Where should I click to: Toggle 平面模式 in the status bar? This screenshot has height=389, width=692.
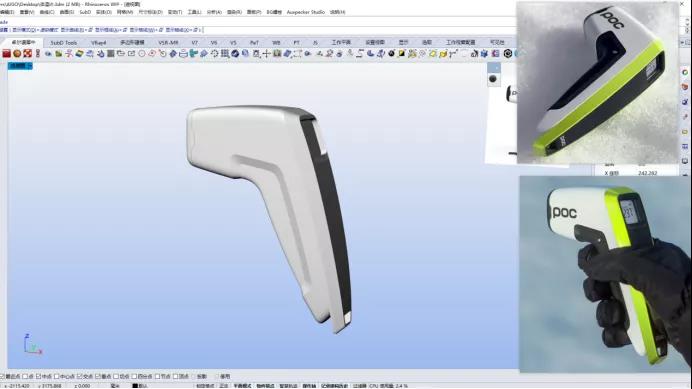[x=242, y=386]
